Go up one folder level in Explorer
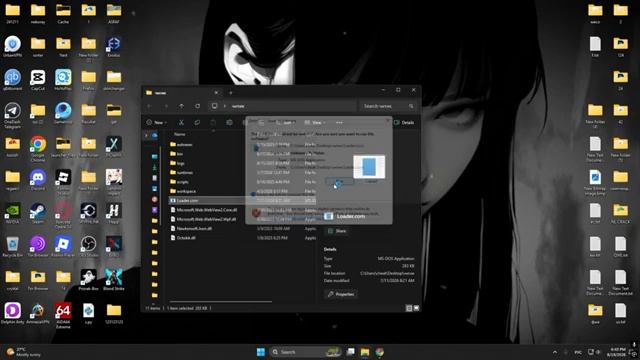 [182, 106]
